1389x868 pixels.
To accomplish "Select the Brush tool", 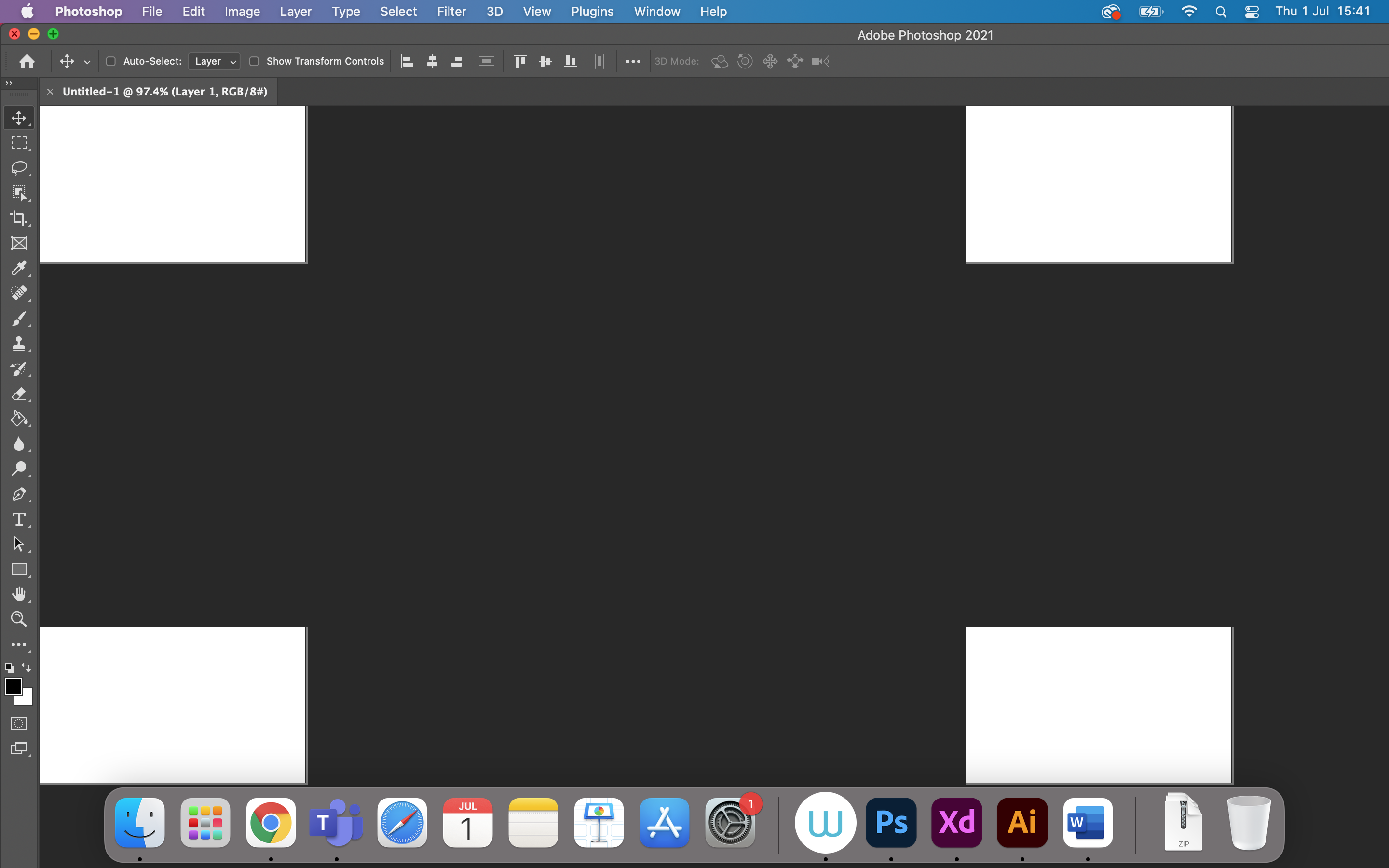I will [x=19, y=319].
